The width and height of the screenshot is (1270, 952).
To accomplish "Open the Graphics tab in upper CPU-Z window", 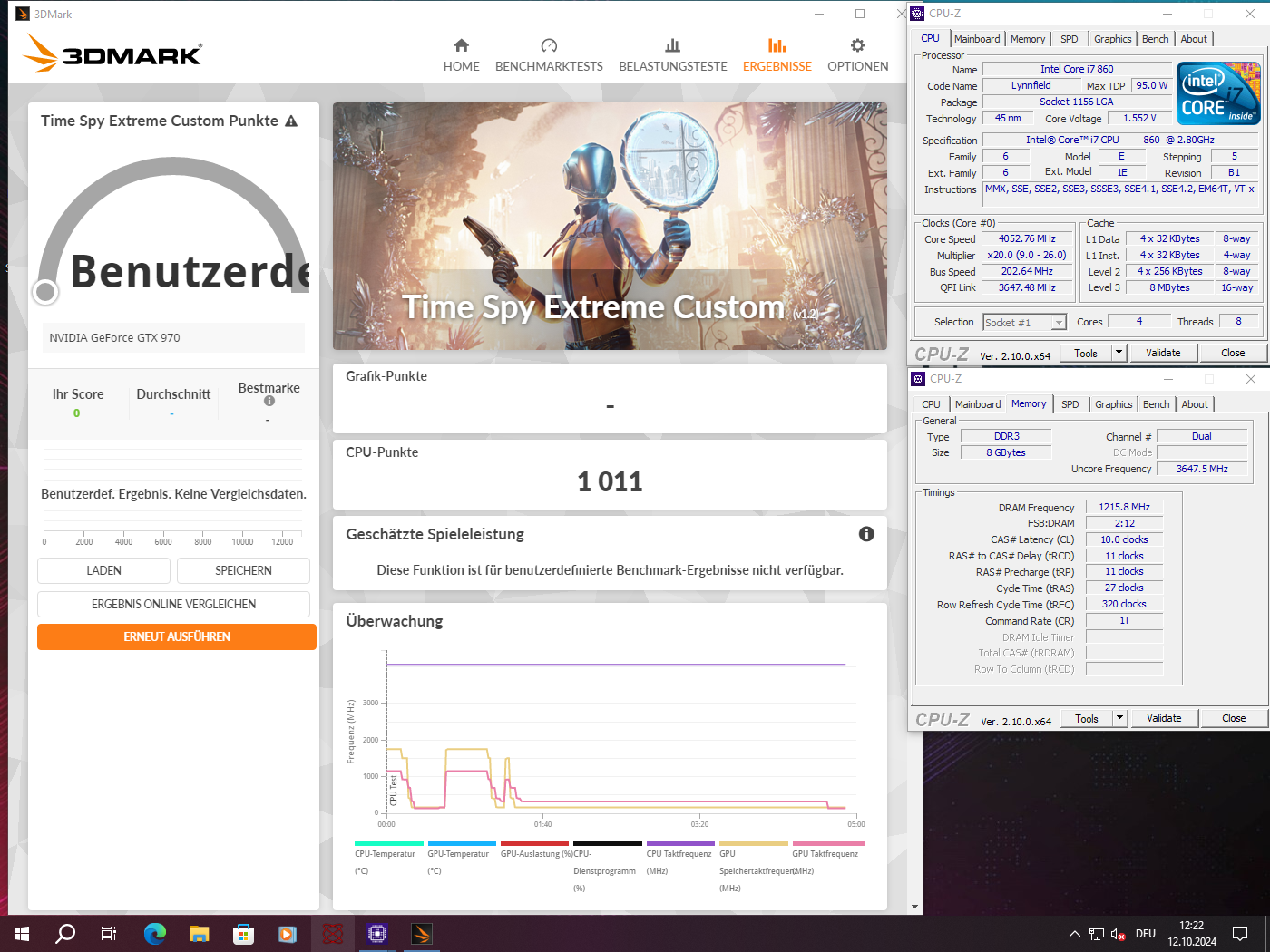I will click(1112, 39).
